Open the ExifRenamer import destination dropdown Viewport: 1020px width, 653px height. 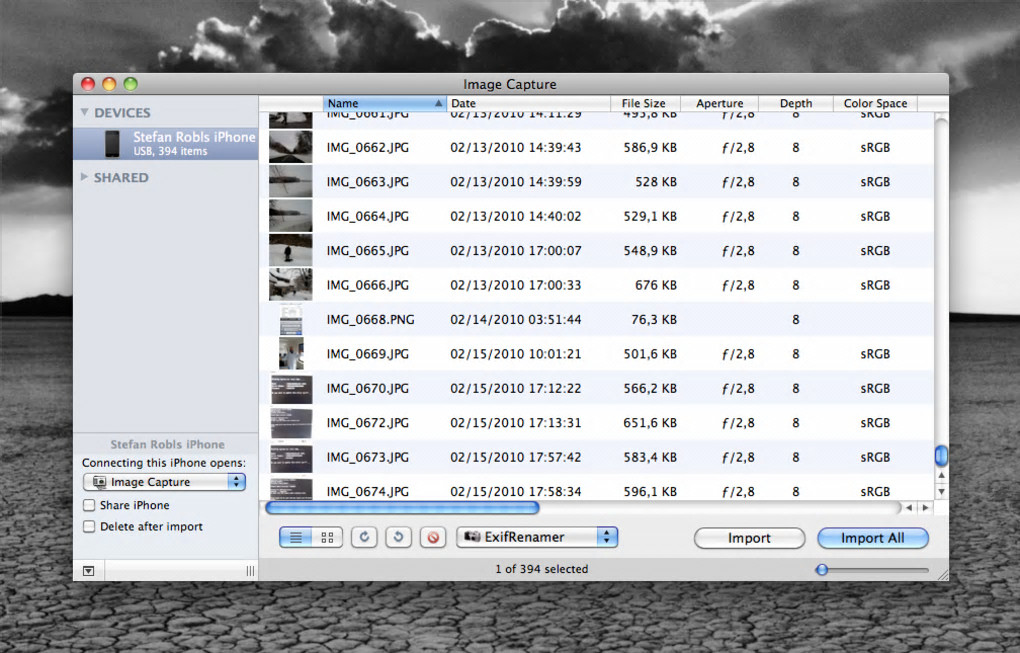click(537, 537)
